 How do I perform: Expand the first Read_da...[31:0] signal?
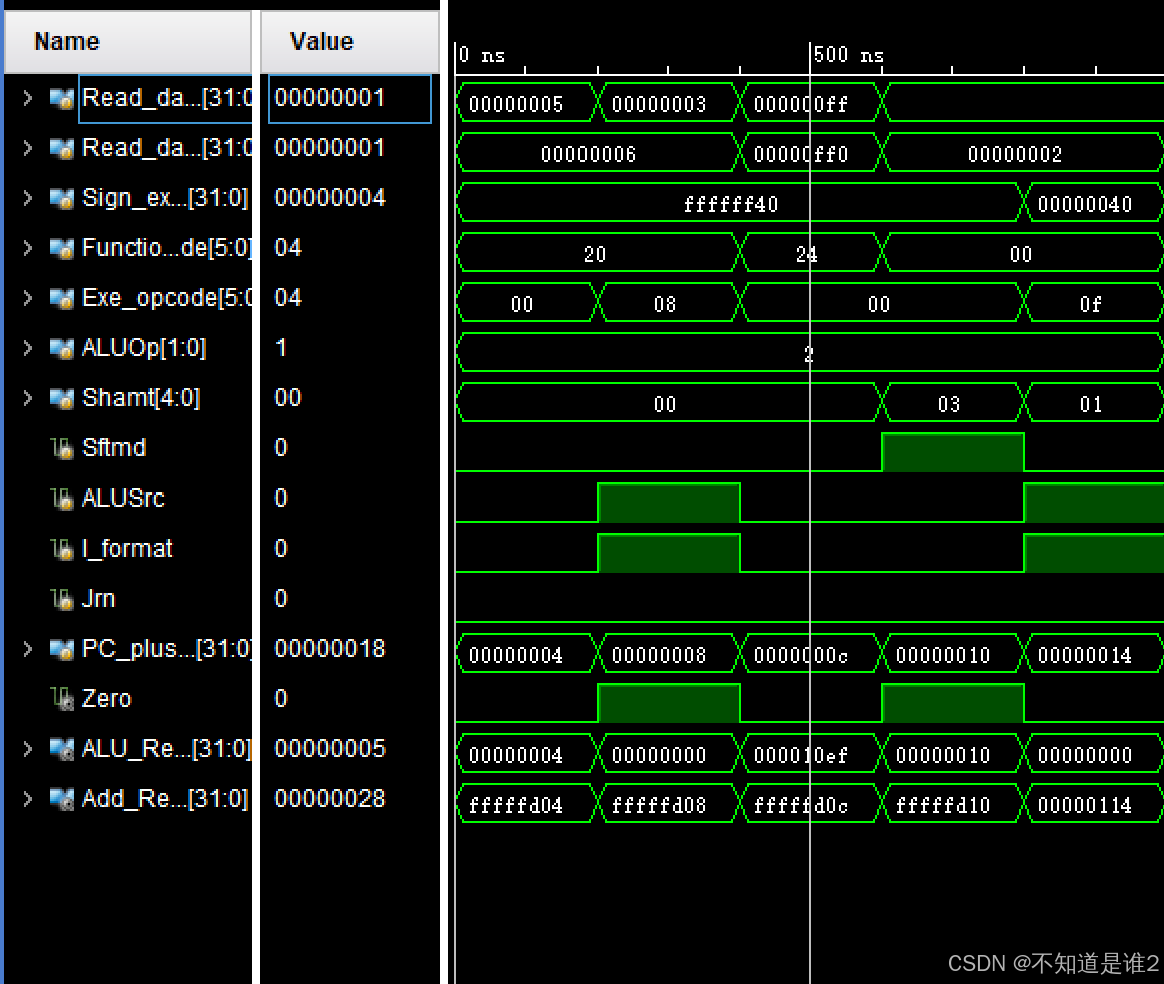click(25, 97)
